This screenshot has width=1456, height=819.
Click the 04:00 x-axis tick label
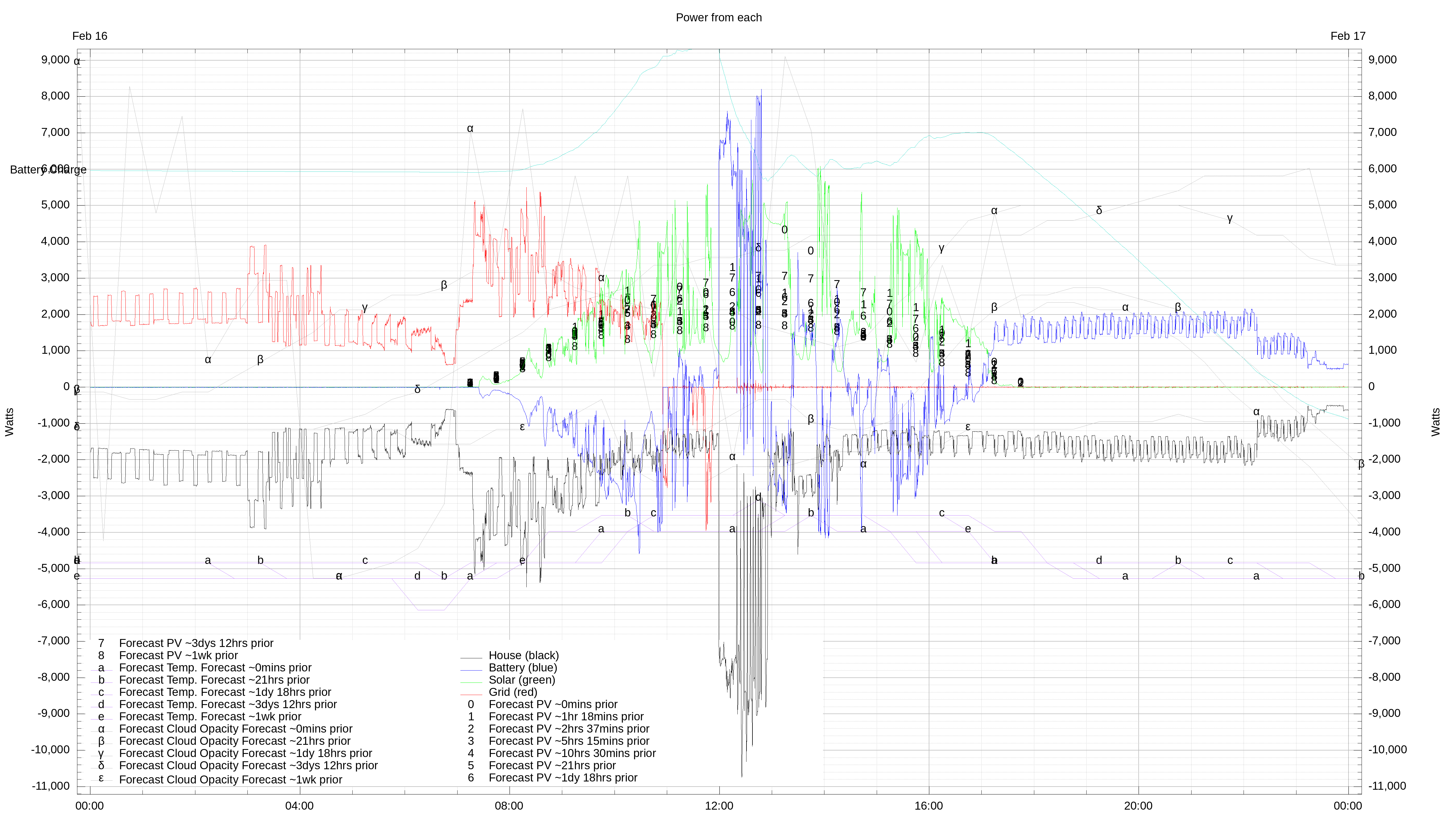[299, 806]
